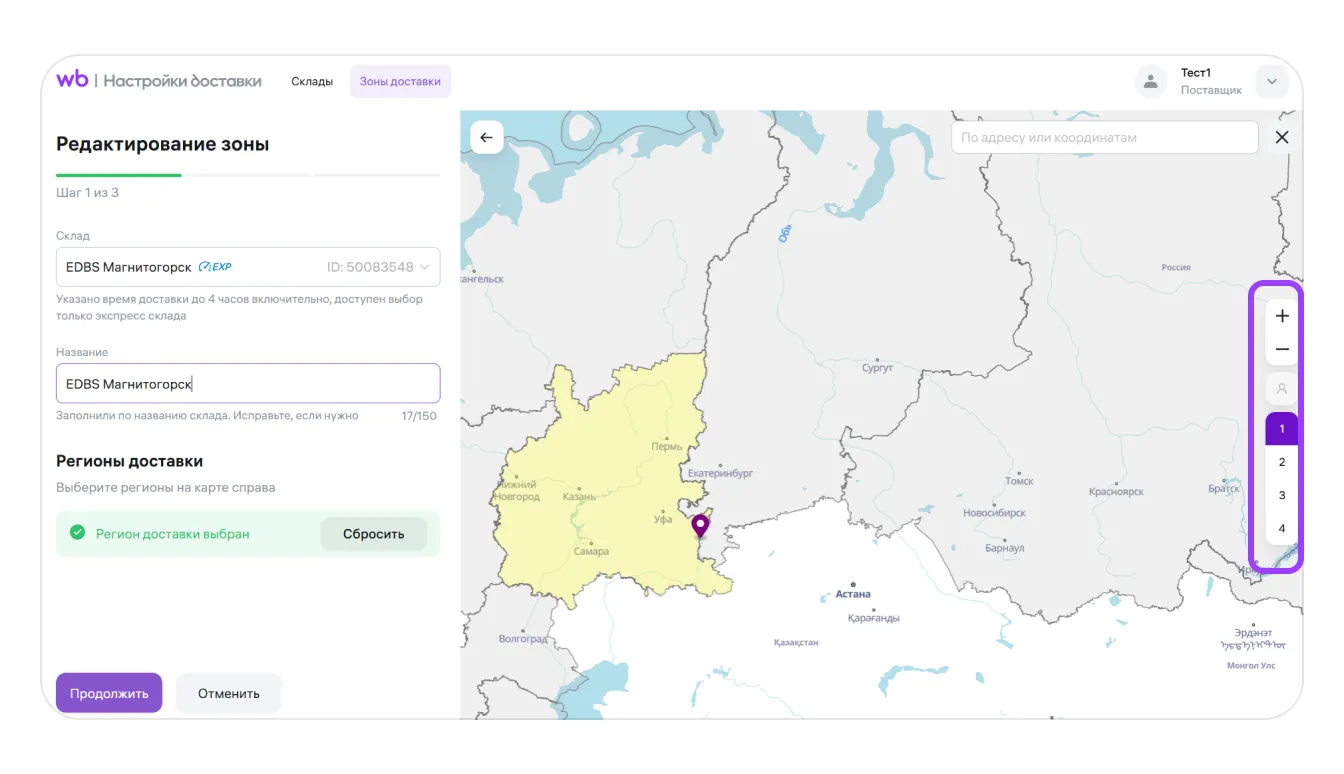Click the person location icon on map
This screenshot has height=774, width=1344.
click(1282, 389)
